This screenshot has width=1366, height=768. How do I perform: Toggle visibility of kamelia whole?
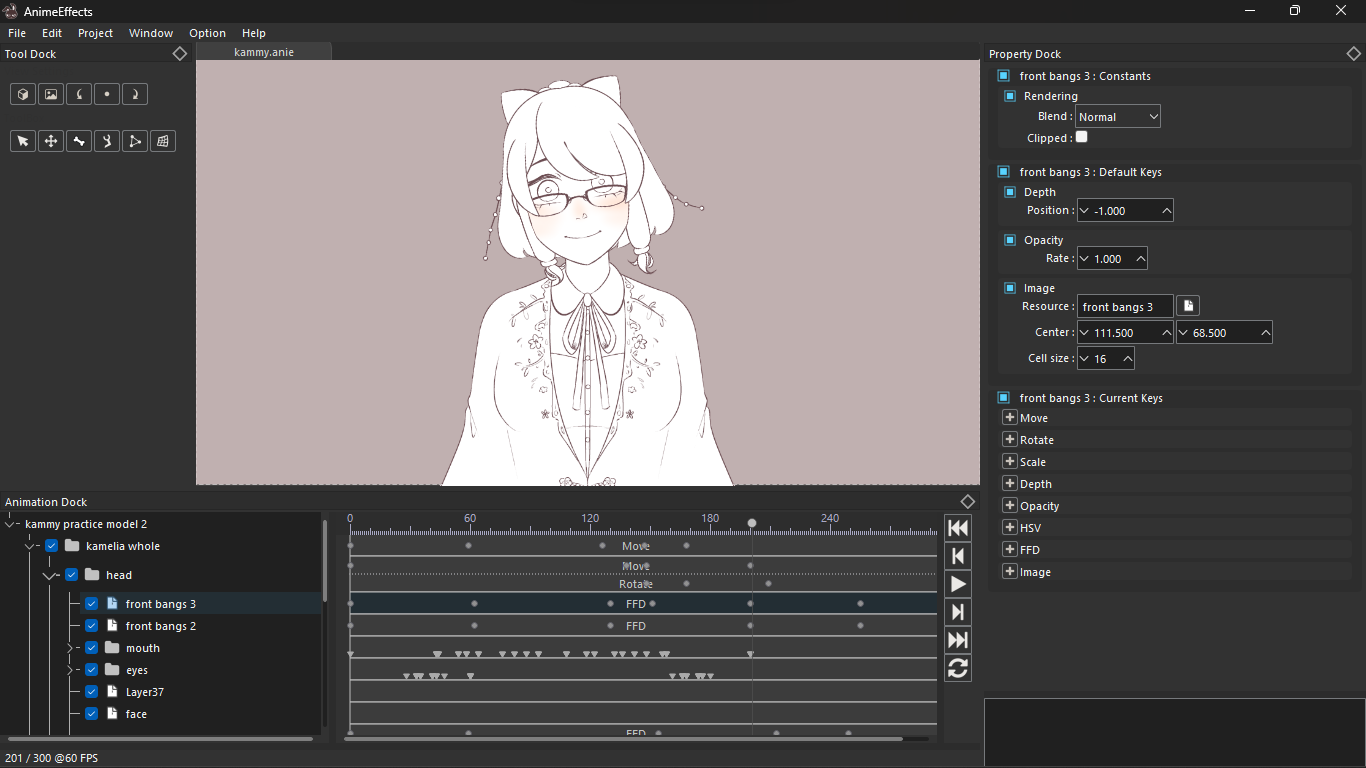click(51, 546)
